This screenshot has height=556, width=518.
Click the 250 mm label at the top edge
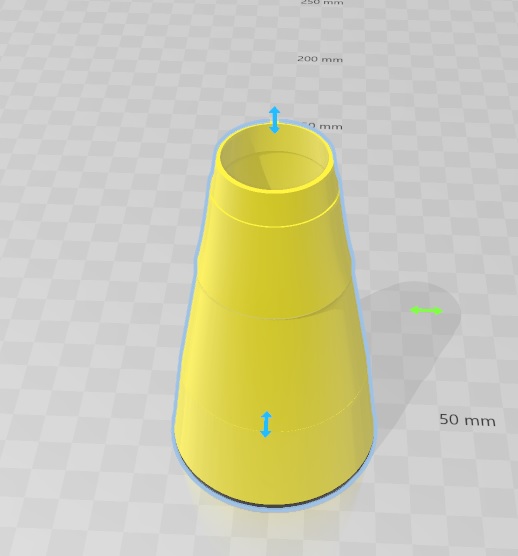[322, 2]
